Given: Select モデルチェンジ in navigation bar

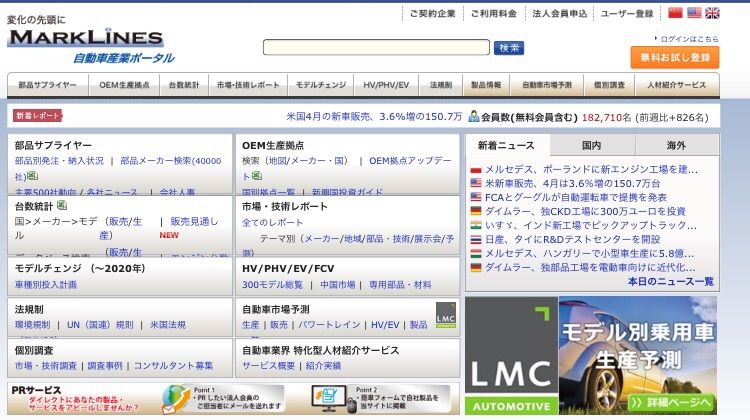Looking at the screenshot, I should tap(321, 85).
